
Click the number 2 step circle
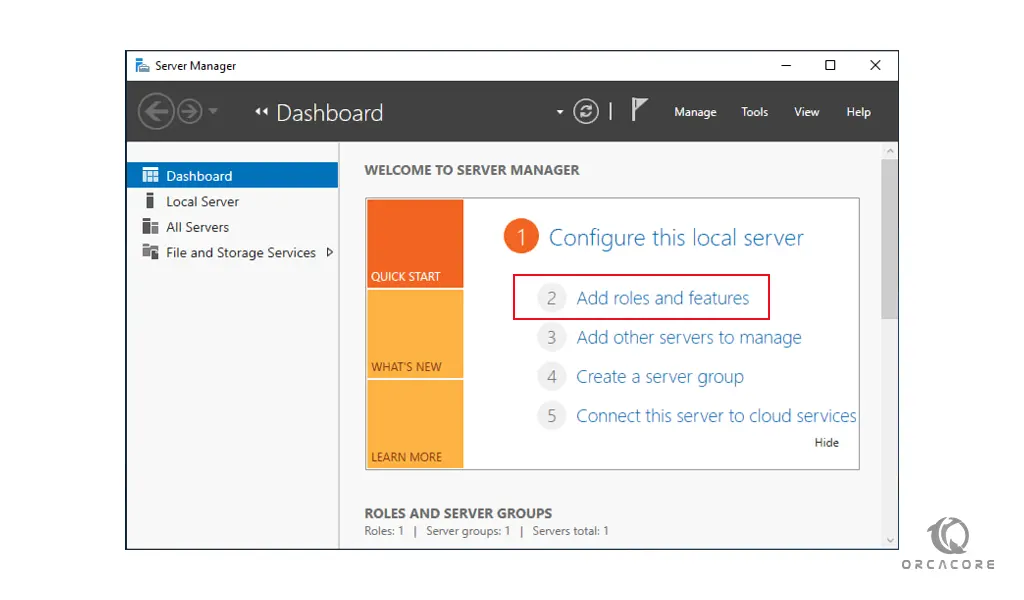[x=552, y=298]
